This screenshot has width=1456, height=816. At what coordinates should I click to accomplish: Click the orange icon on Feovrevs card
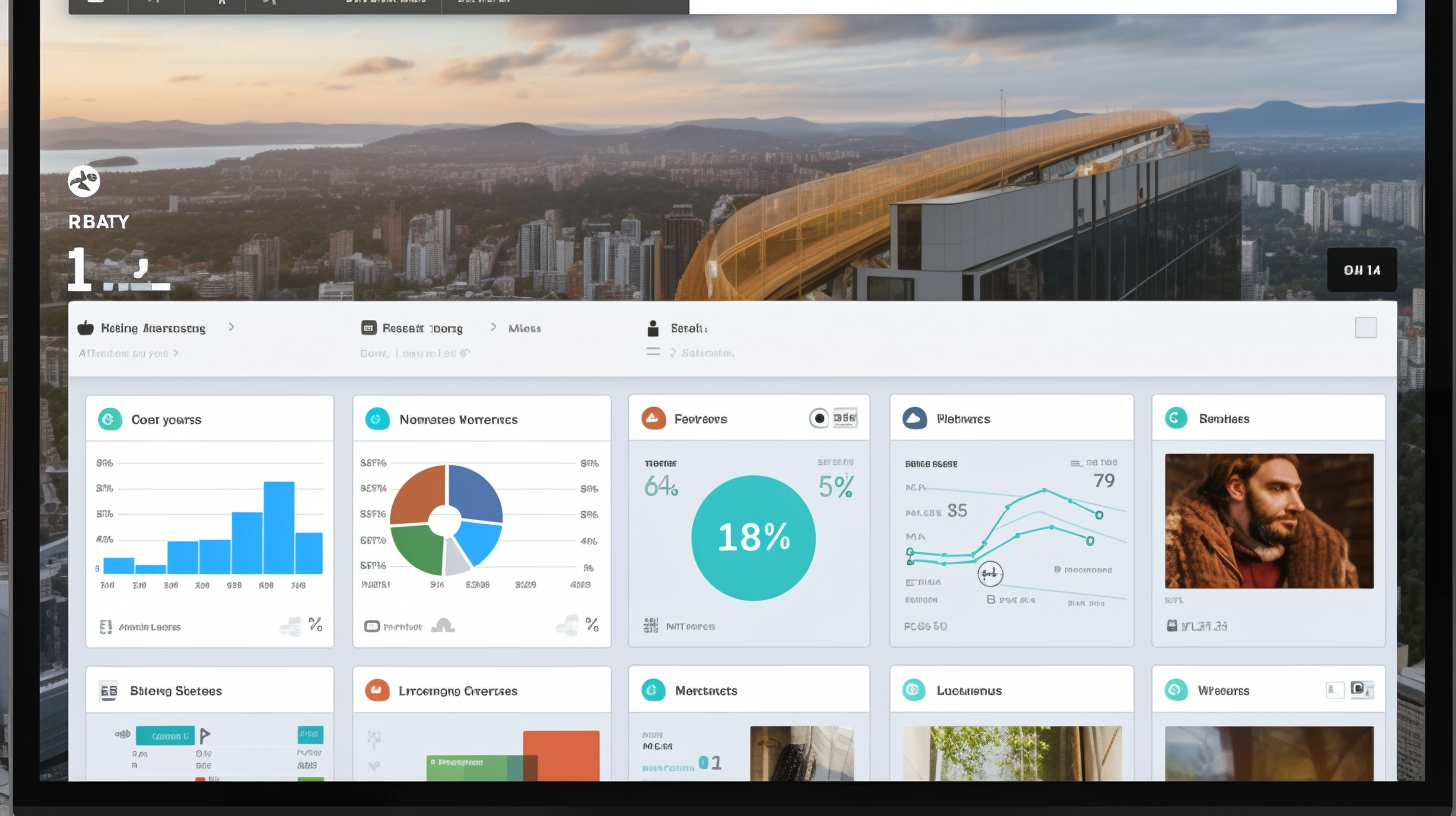click(653, 419)
